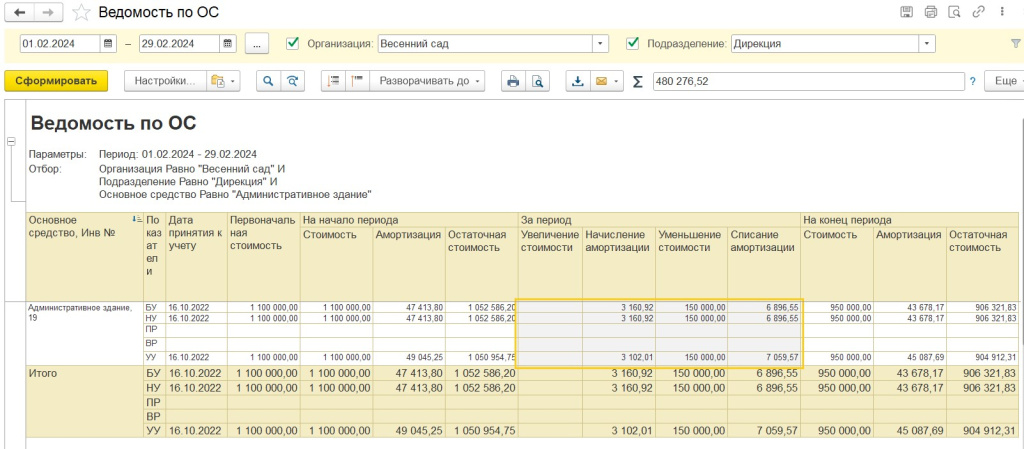Click the start date field 01.02.2024
Viewport: 1024px width, 449px height.
61,44
